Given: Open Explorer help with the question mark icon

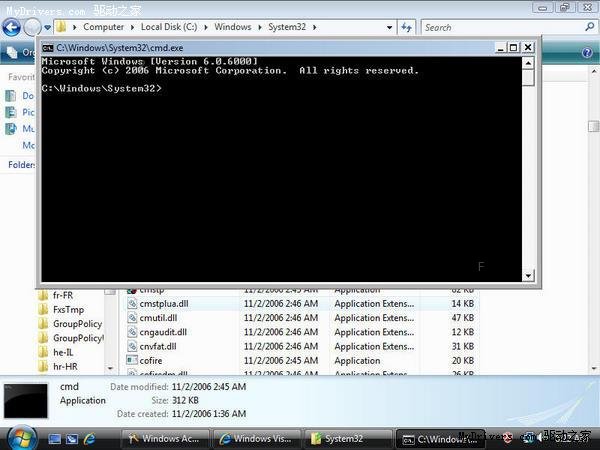Looking at the screenshot, I should pos(587,52).
